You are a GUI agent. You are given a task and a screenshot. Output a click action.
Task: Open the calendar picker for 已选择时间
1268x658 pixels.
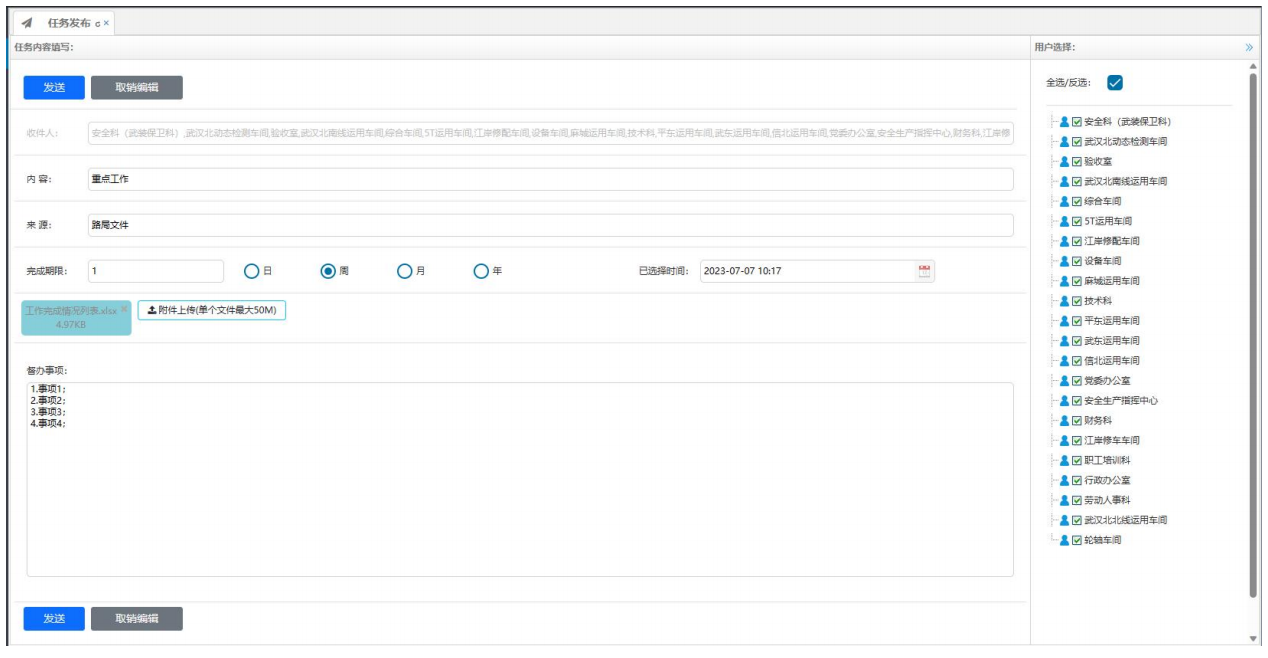(924, 271)
